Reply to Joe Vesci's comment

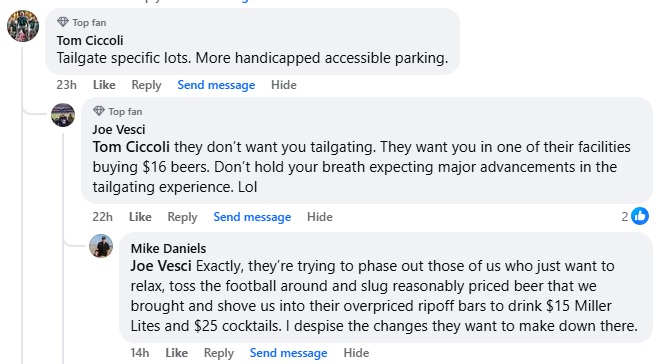click(182, 217)
